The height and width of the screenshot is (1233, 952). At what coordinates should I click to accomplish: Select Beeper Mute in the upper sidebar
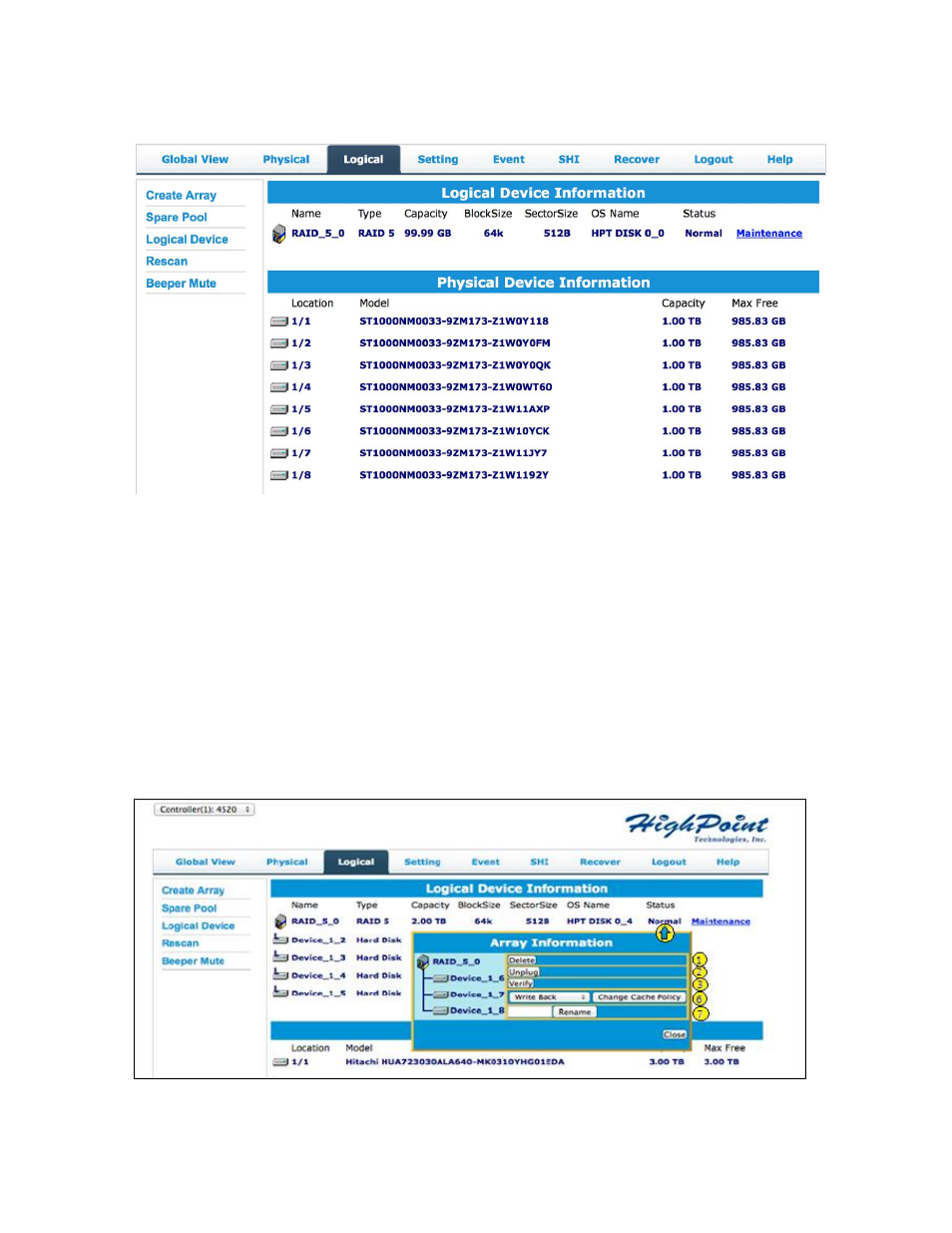(x=181, y=284)
